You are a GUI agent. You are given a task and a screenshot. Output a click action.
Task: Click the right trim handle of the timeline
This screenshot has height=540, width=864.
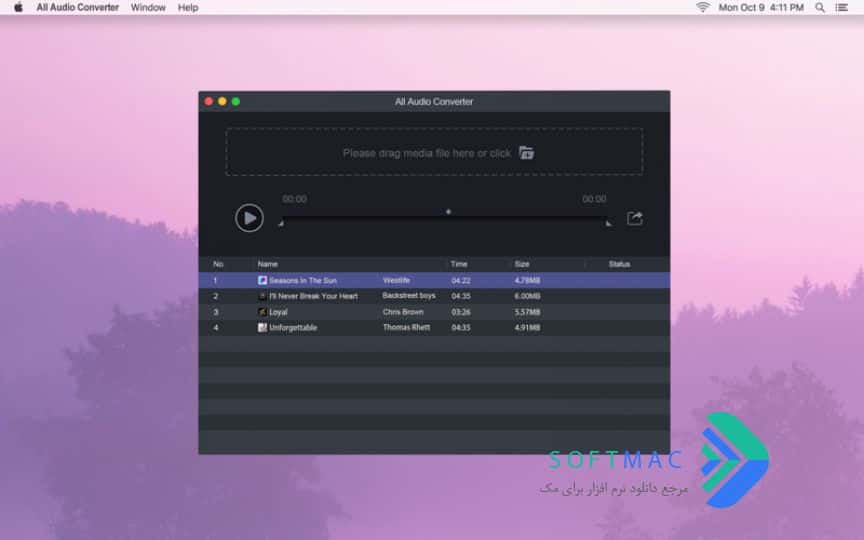coord(608,223)
